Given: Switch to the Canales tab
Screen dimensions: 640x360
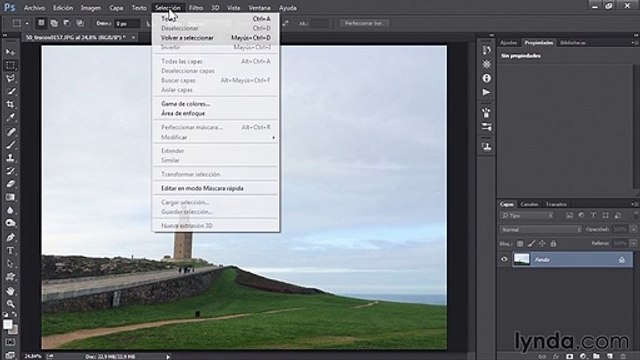Looking at the screenshot, I should point(529,204).
